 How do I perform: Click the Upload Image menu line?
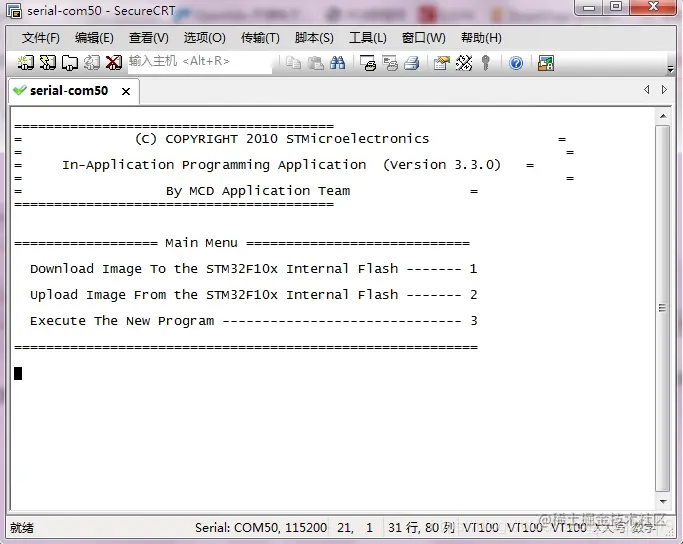point(254,295)
